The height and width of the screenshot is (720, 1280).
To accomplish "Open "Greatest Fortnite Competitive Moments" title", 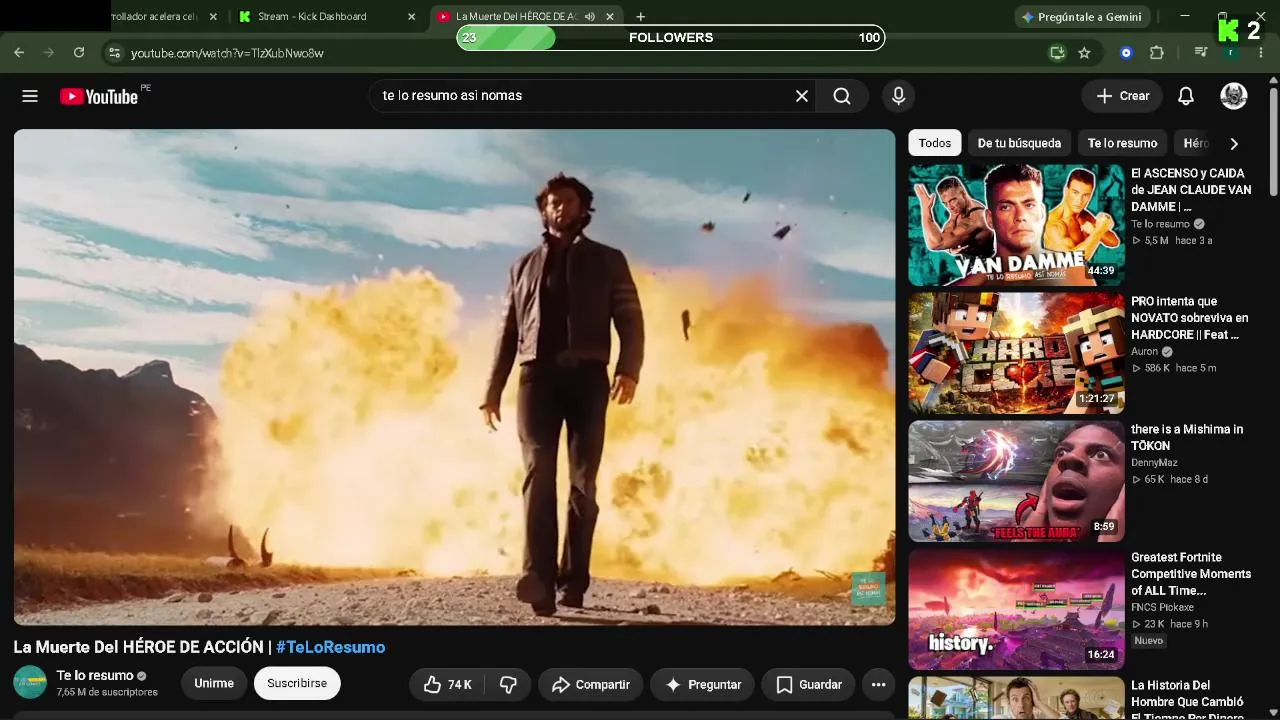I will pyautogui.click(x=1191, y=574).
